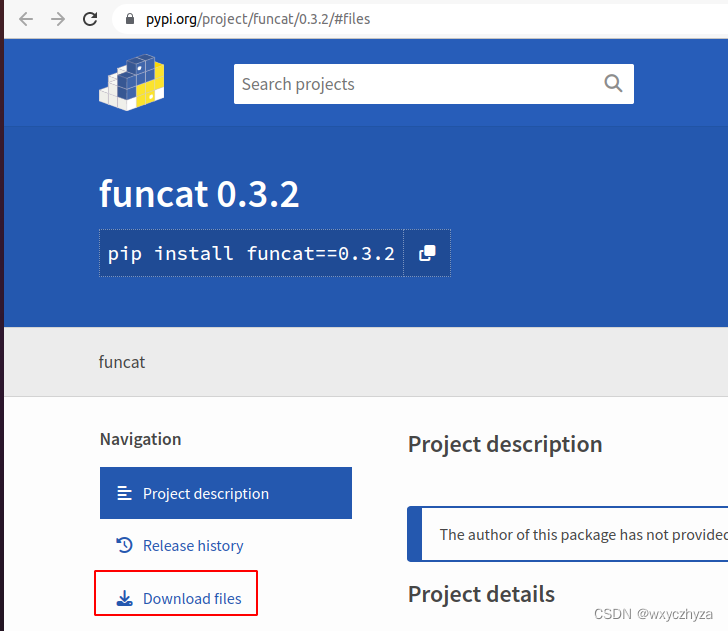Click the Download files arrow icon

coord(124,598)
